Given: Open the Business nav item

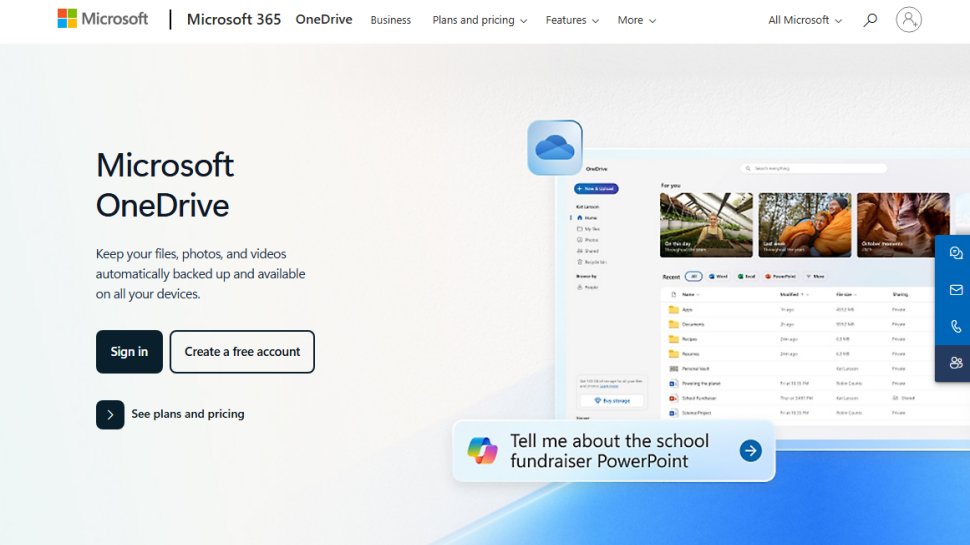Looking at the screenshot, I should click(390, 20).
